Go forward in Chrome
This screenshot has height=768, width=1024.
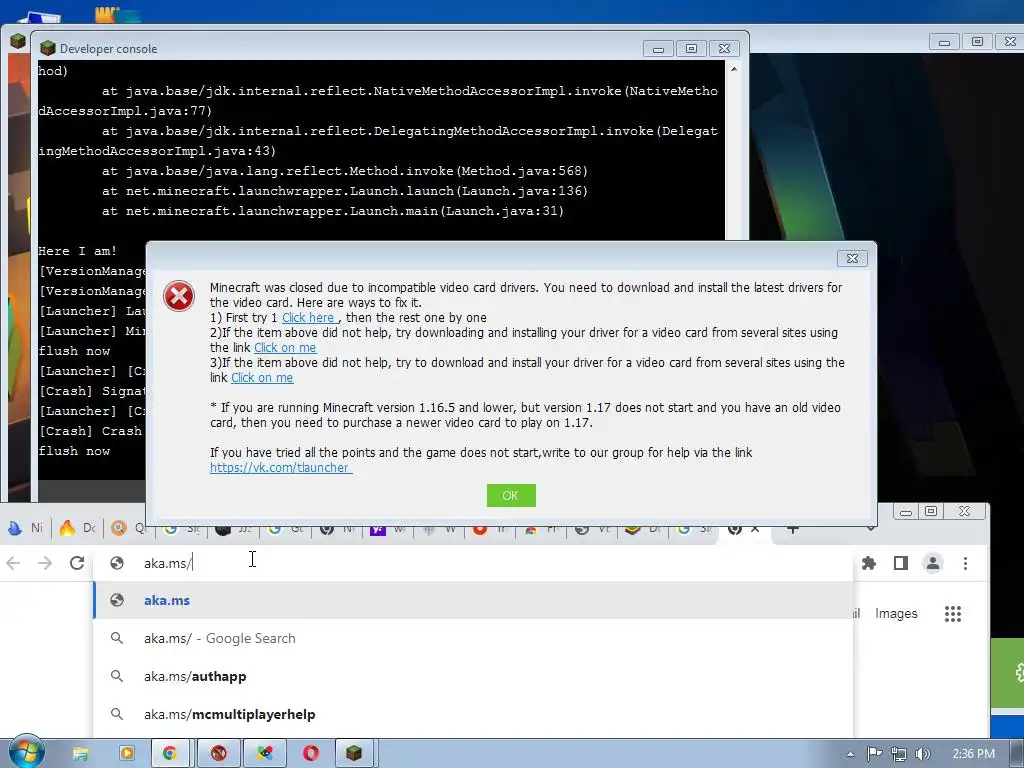44,563
